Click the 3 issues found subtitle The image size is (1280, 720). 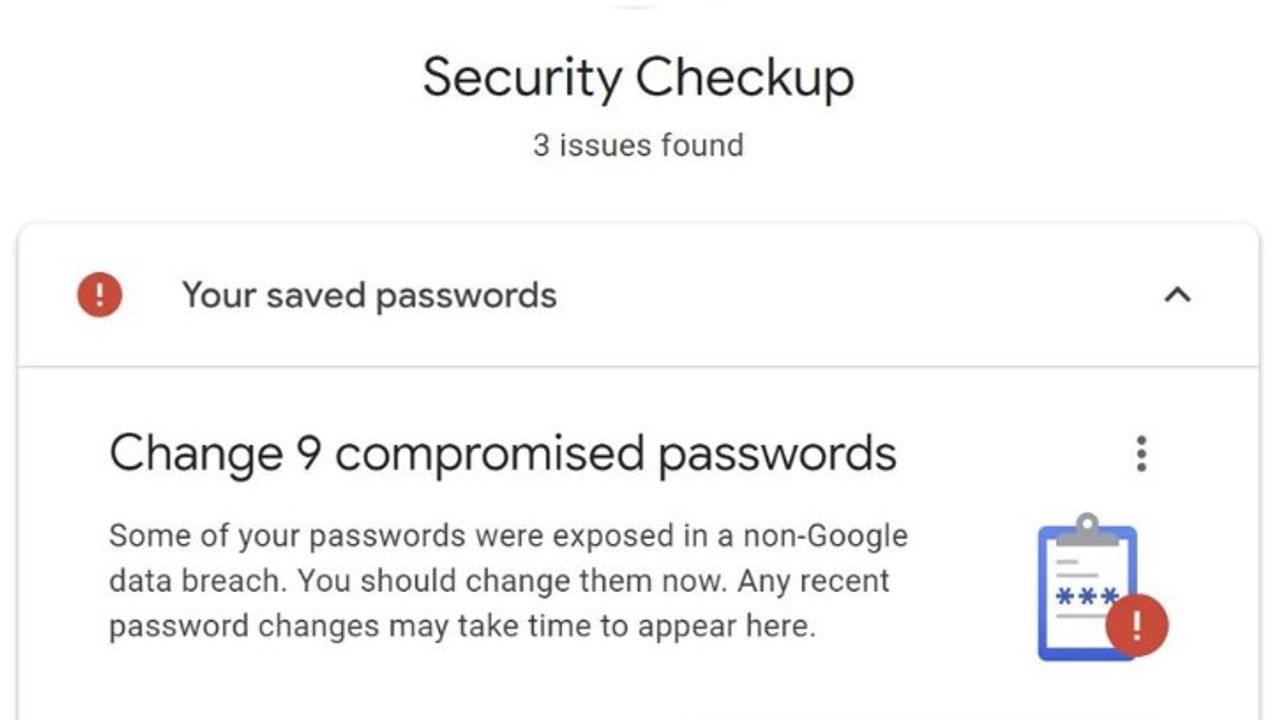click(638, 145)
